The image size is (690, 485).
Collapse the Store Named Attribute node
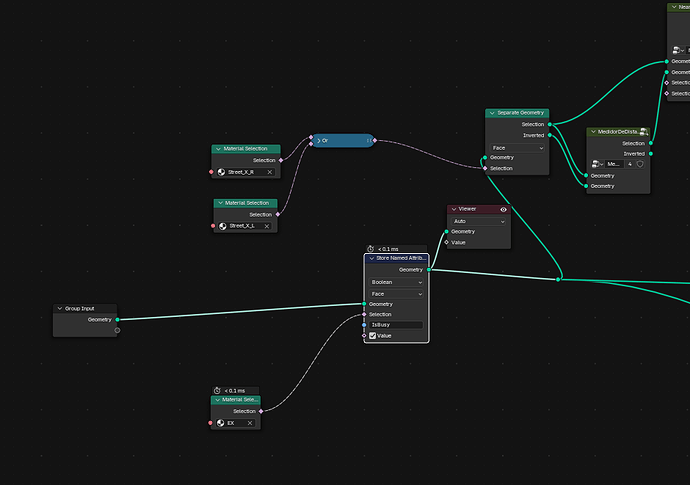pos(372,258)
